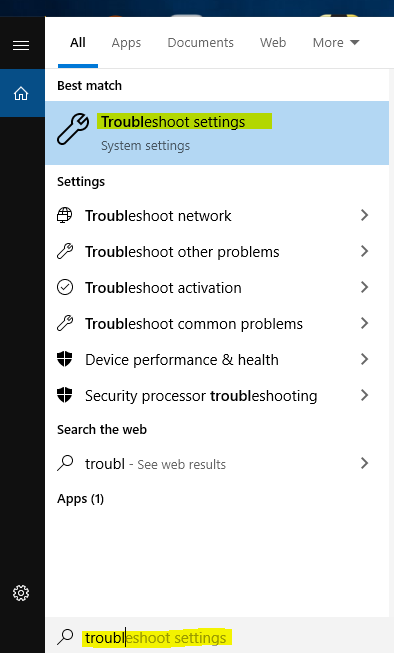Expand arrow for Troubleshoot other problems
The height and width of the screenshot is (653, 394).
point(364,251)
